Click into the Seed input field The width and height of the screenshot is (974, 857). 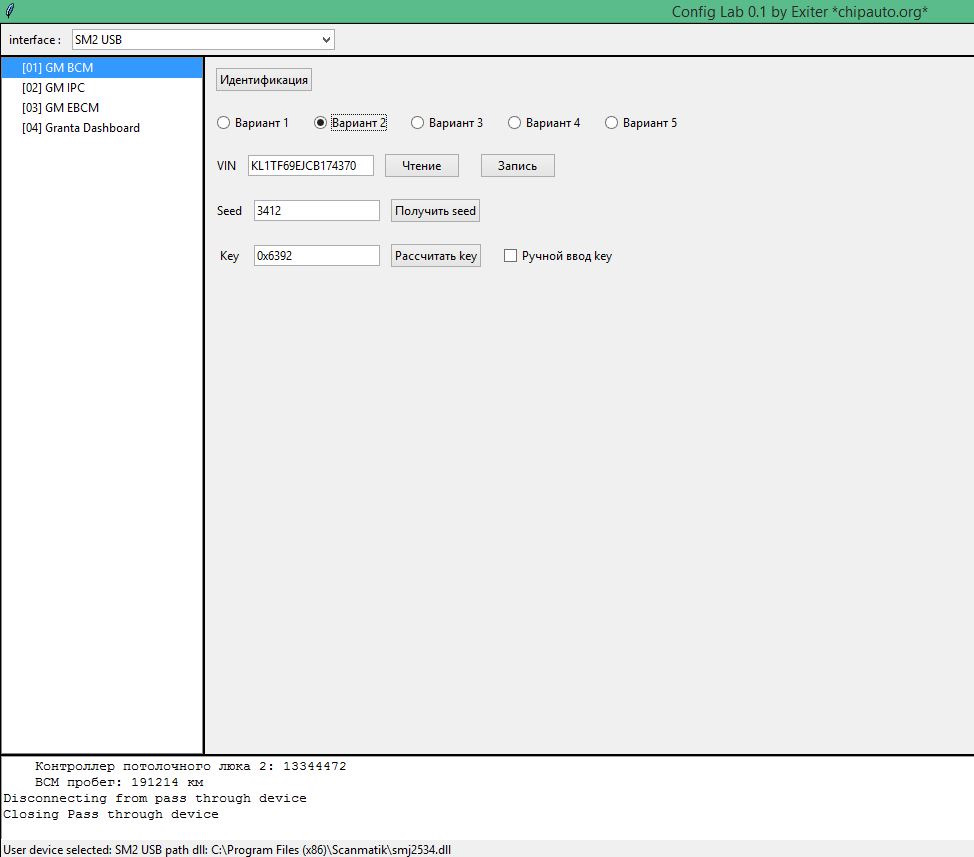pyautogui.click(x=317, y=211)
